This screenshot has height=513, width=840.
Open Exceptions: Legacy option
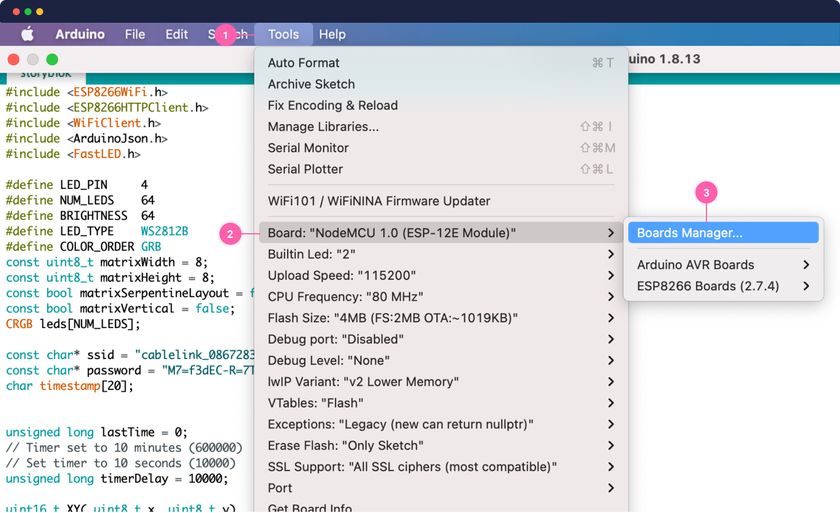point(440,424)
